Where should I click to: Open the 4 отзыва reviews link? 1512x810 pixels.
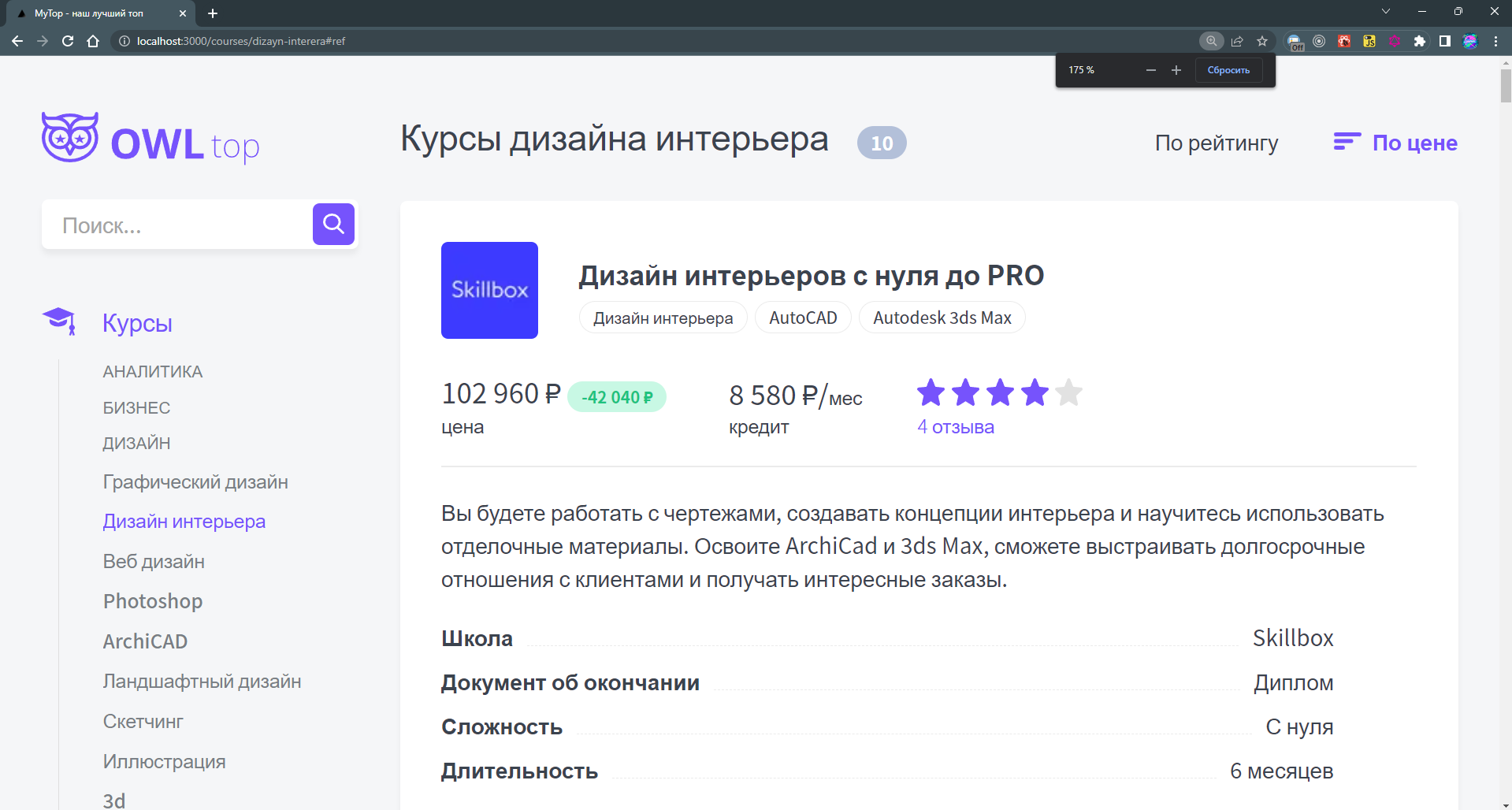[955, 427]
